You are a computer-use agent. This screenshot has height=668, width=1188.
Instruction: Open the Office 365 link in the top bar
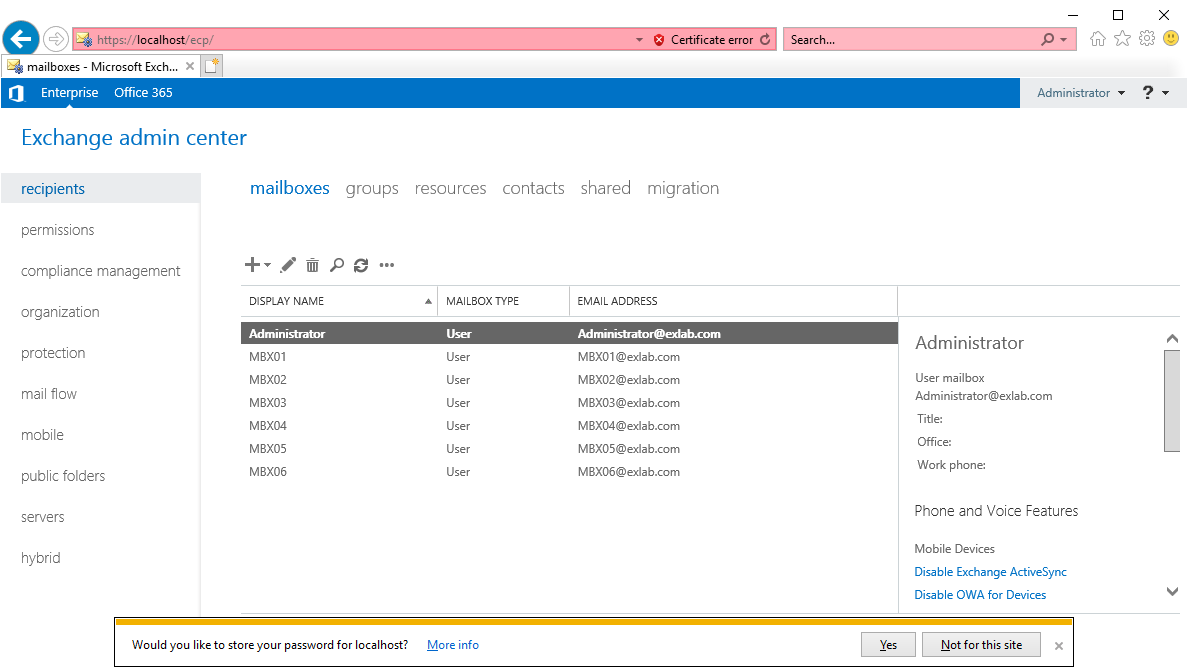[143, 92]
